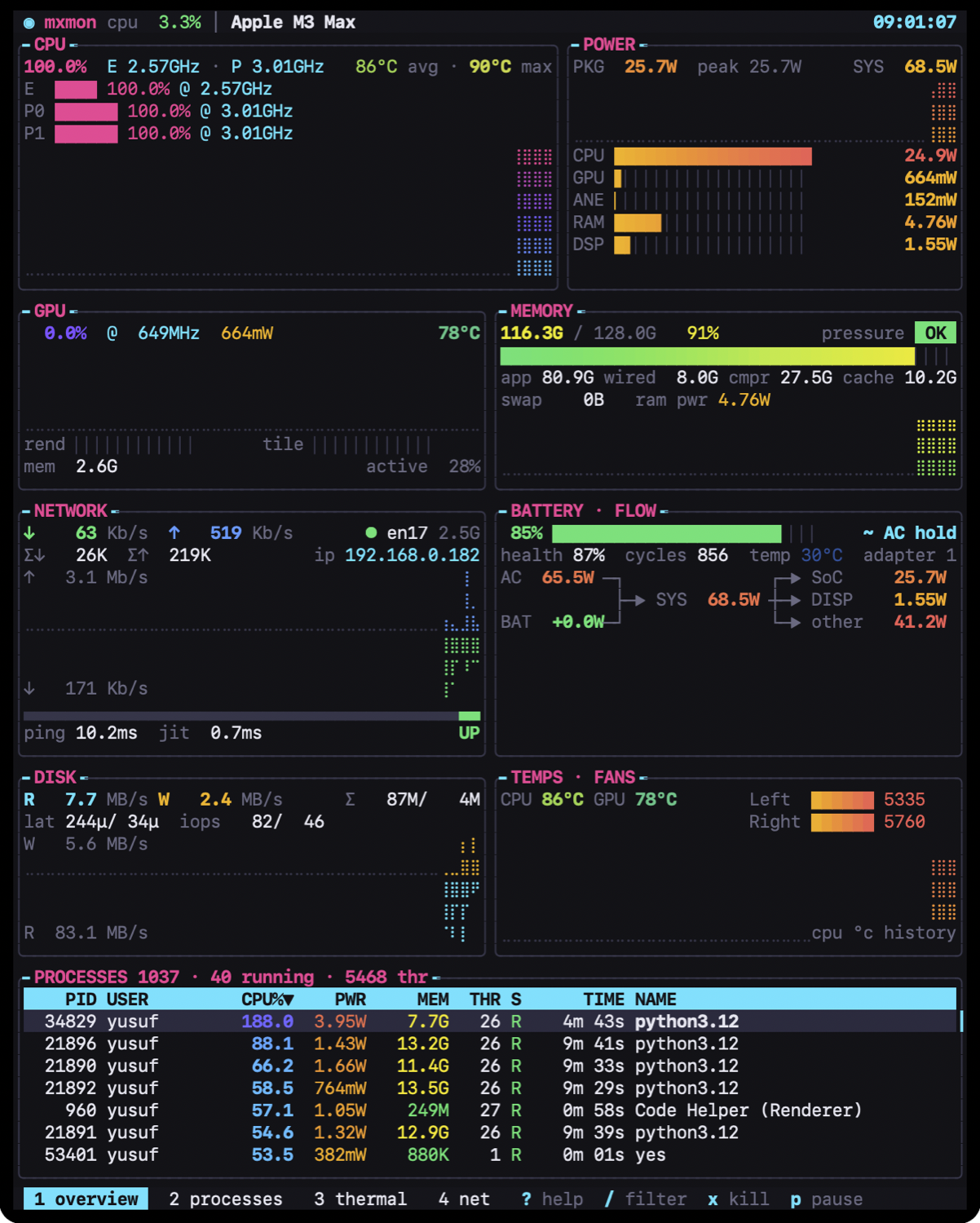Image resolution: width=980 pixels, height=1223 pixels.
Task: Click the x kill command
Action: coord(738,1199)
